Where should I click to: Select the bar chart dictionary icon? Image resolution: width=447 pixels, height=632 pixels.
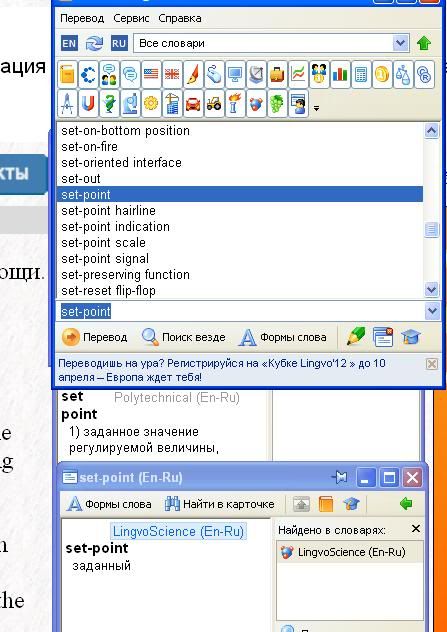[340, 75]
